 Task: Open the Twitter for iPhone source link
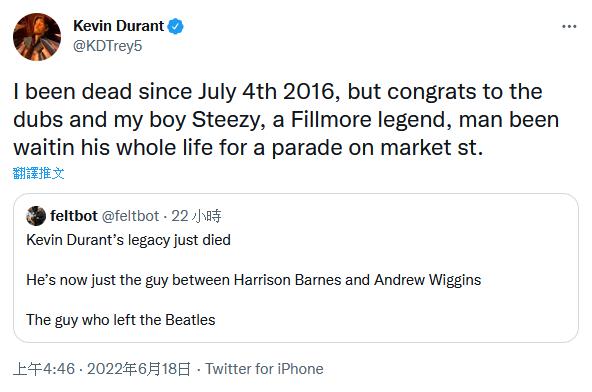tap(264, 369)
